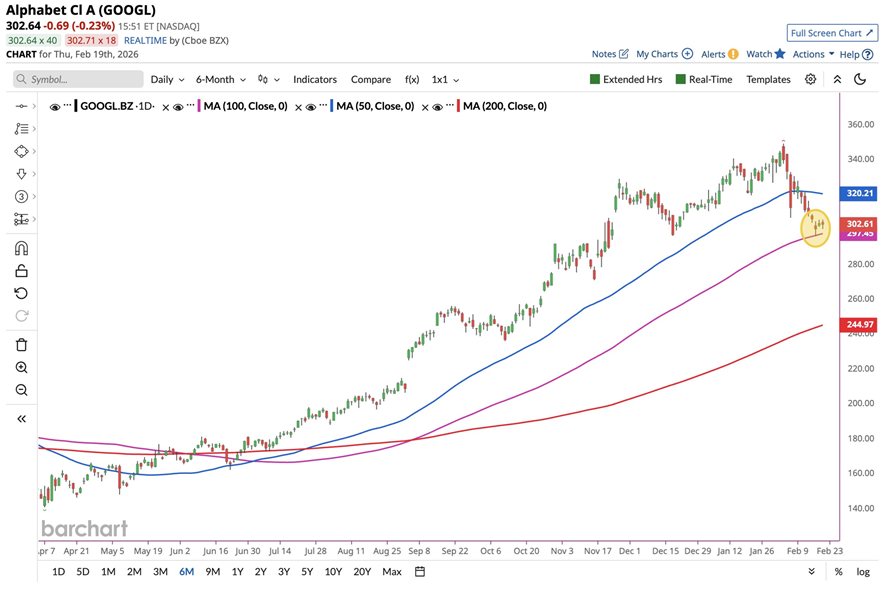Click the undo arrow icon
This screenshot has height=590, width=885.
tap(21, 293)
